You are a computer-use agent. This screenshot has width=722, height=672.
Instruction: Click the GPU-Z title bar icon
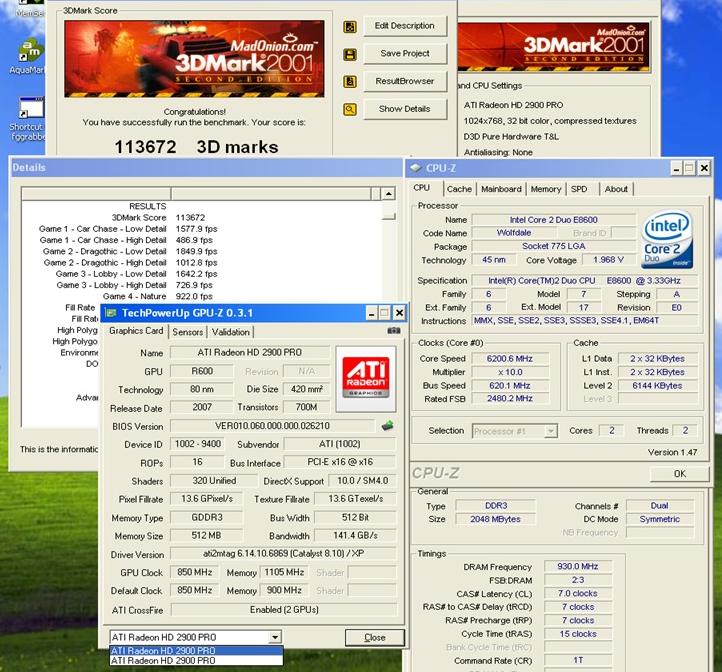click(111, 313)
